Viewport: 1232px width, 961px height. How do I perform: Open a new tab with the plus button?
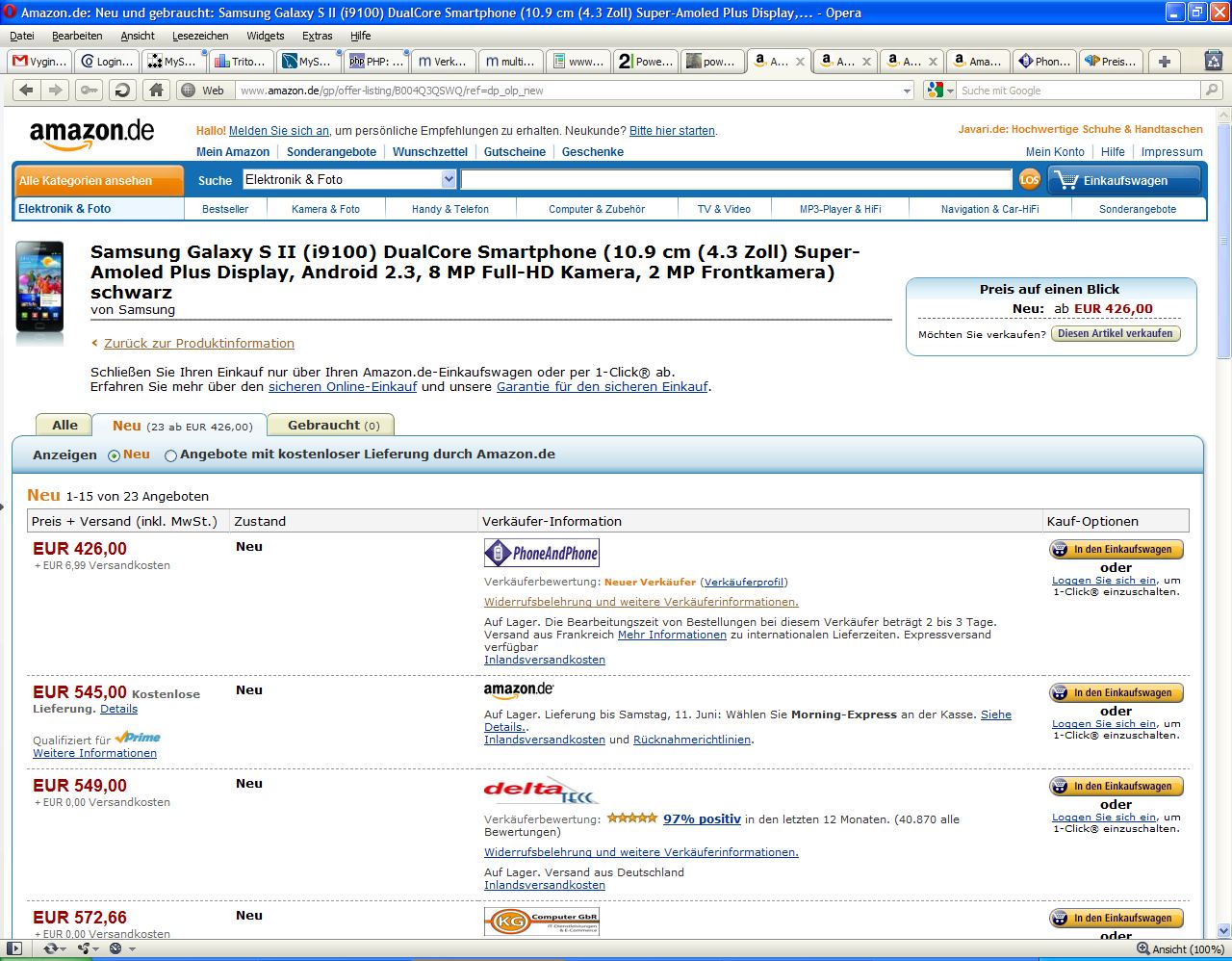click(x=1165, y=62)
